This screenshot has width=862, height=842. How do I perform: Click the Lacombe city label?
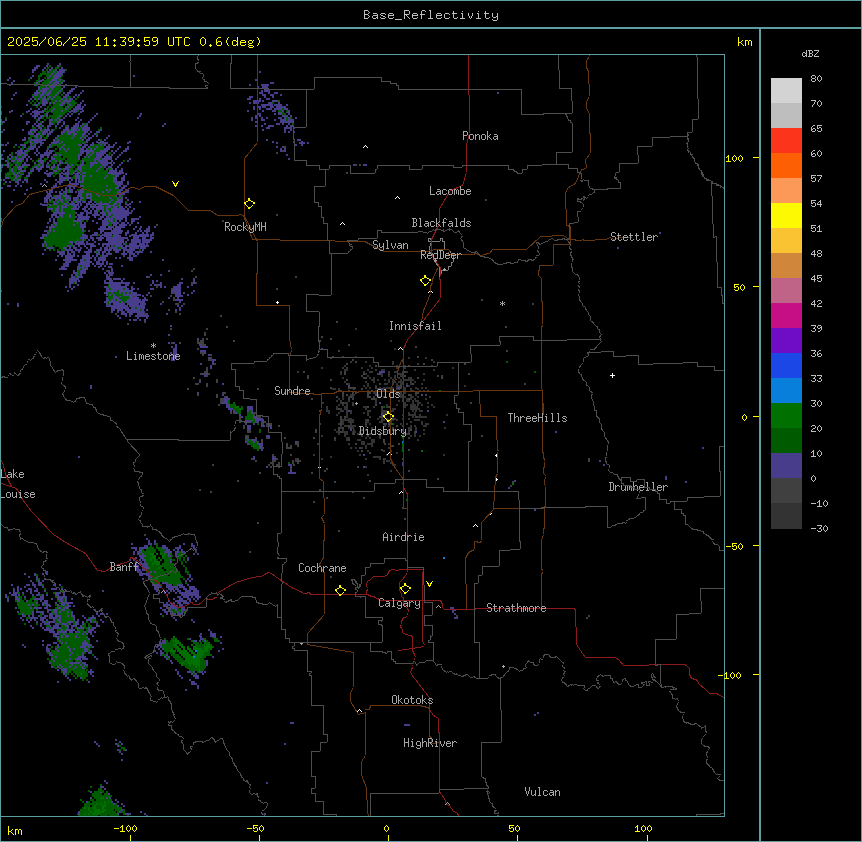(450, 191)
